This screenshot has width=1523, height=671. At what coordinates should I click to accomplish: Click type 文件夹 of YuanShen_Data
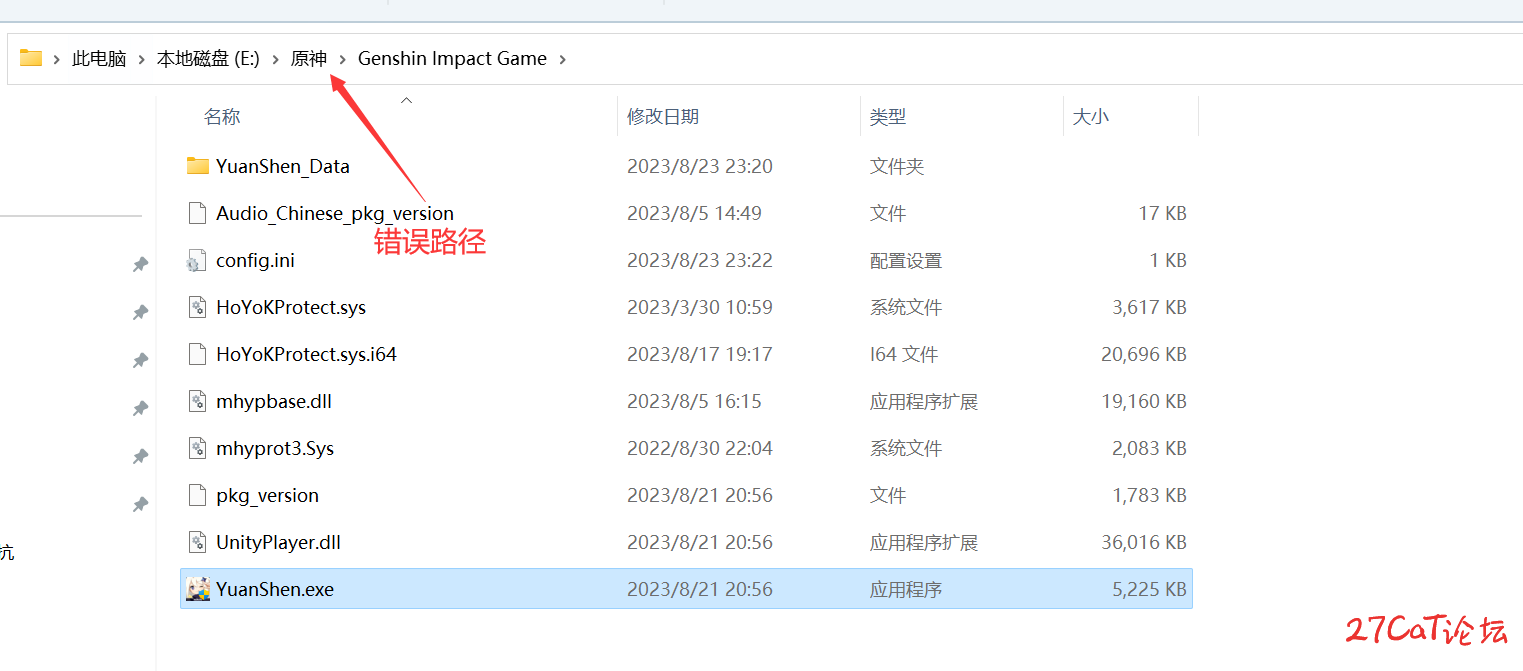coord(897,167)
